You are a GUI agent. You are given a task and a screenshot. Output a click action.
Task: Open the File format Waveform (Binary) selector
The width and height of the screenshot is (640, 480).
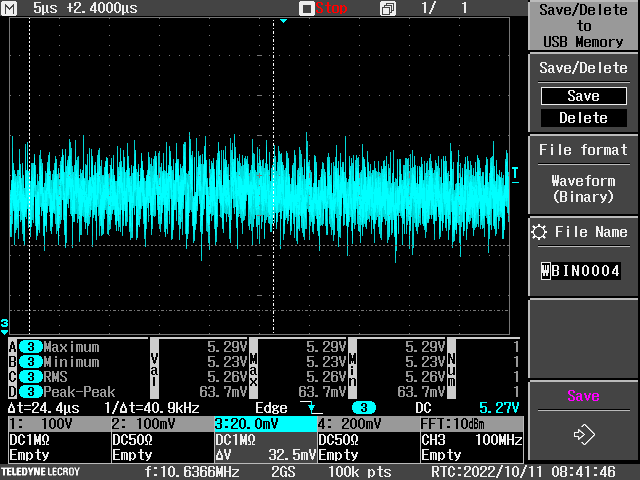pyautogui.click(x=583, y=188)
